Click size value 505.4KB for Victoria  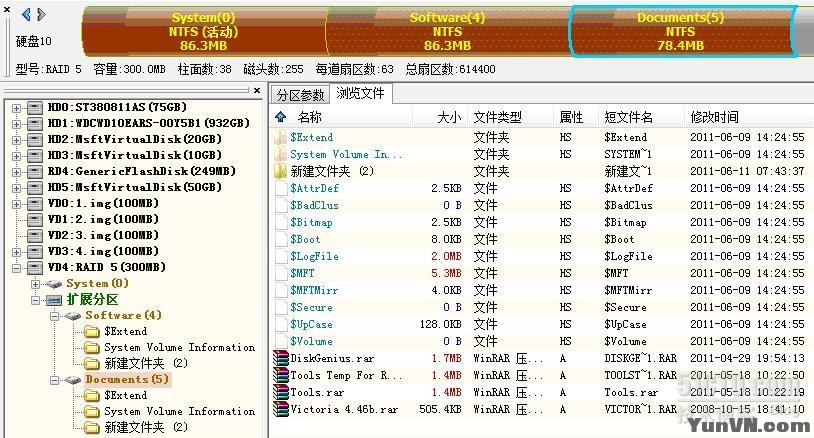click(x=440, y=409)
